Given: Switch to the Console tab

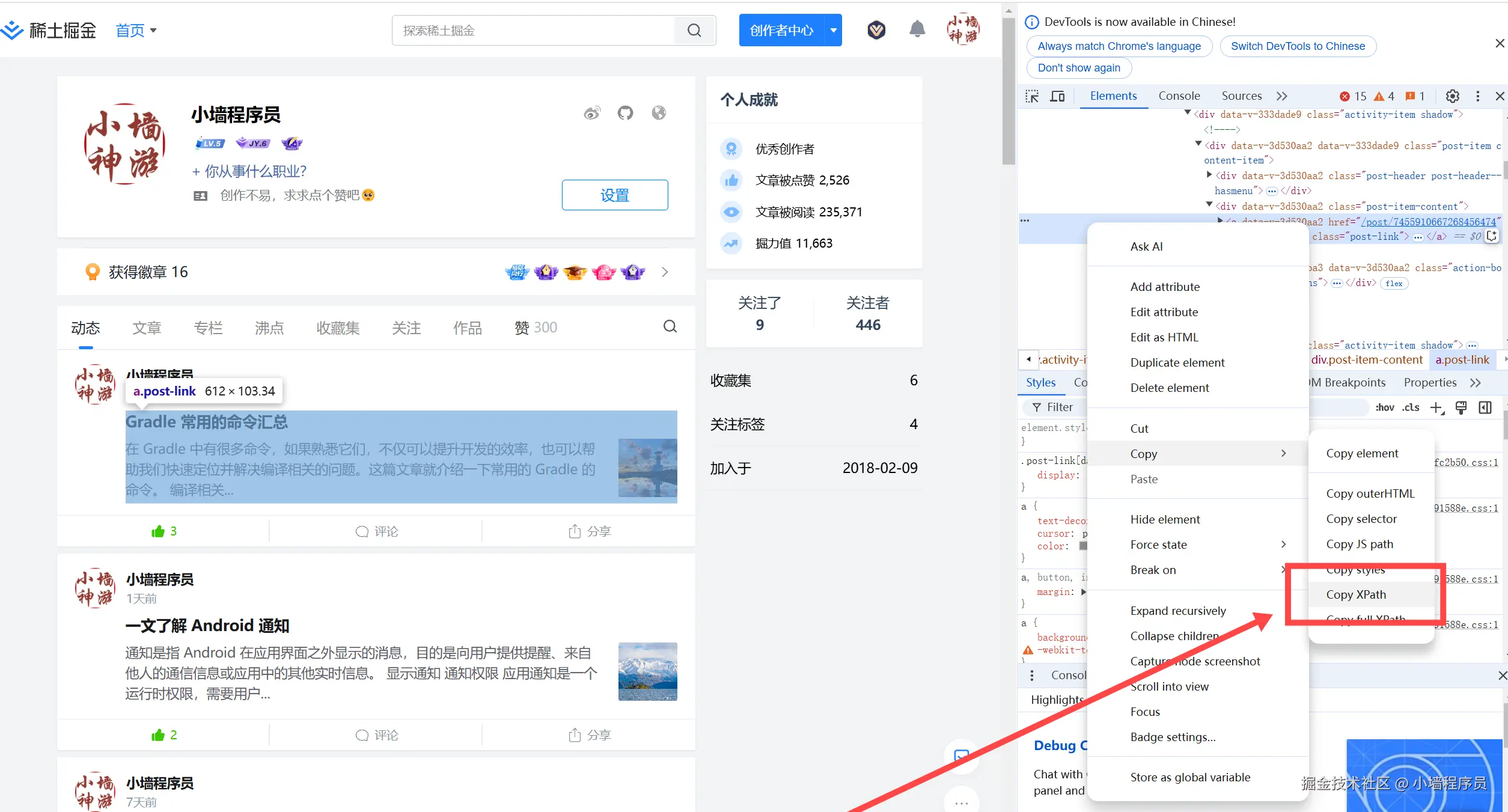Looking at the screenshot, I should click(1179, 96).
